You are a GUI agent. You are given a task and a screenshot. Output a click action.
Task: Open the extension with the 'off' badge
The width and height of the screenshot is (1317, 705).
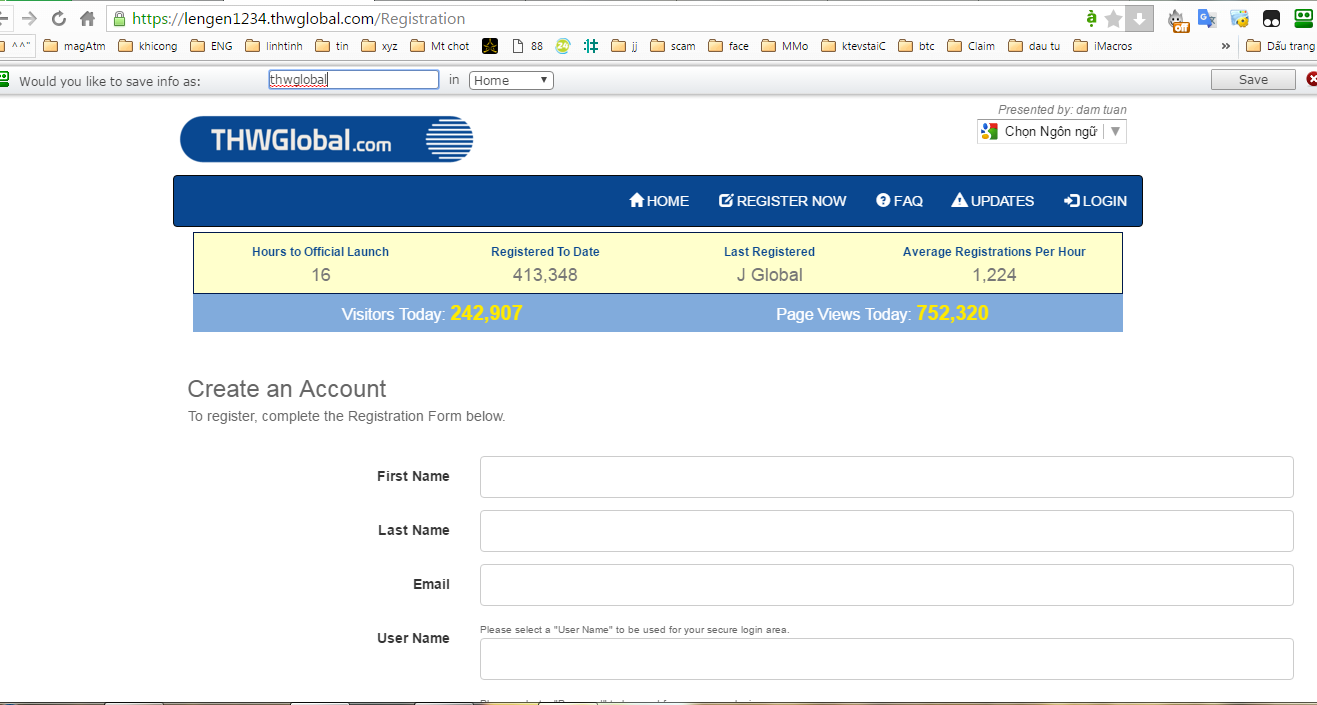1177,18
